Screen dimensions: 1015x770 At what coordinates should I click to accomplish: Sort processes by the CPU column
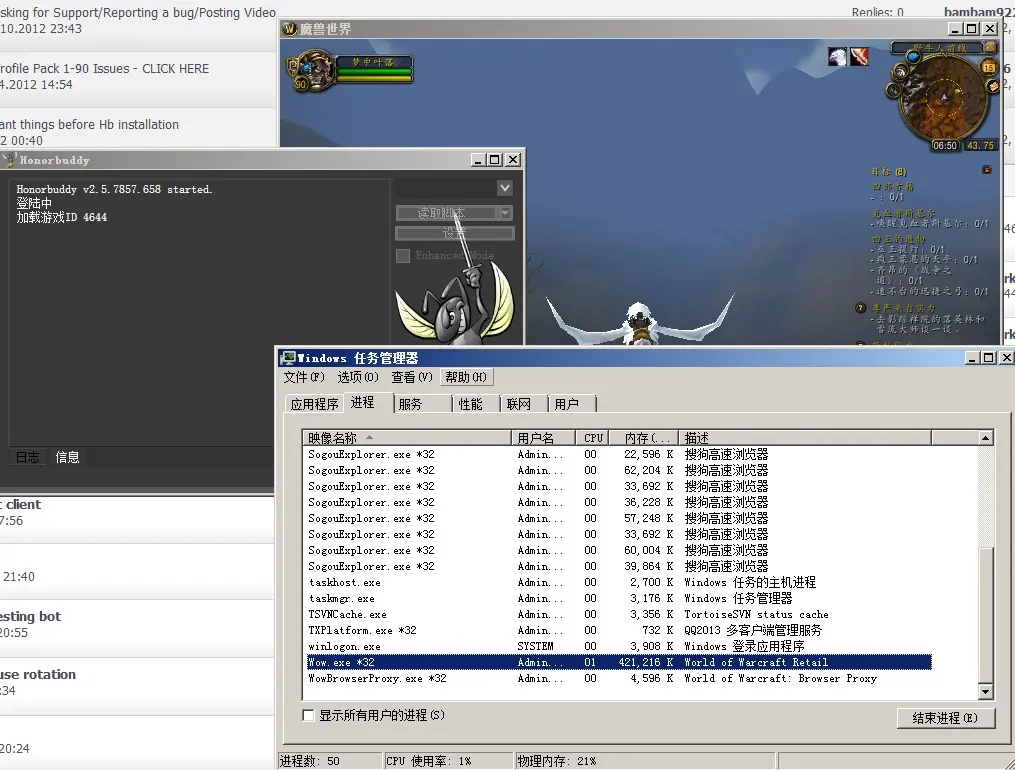pyautogui.click(x=592, y=438)
